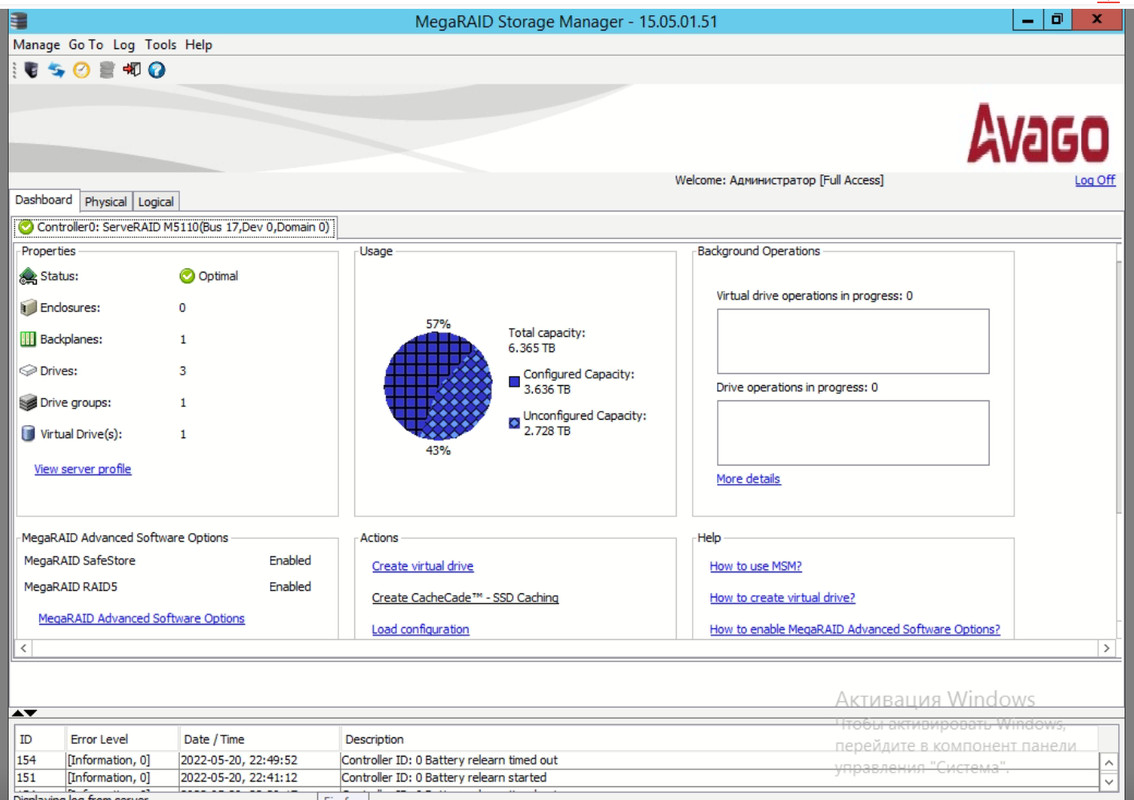Click the toolbar drag handle grip

point(14,70)
